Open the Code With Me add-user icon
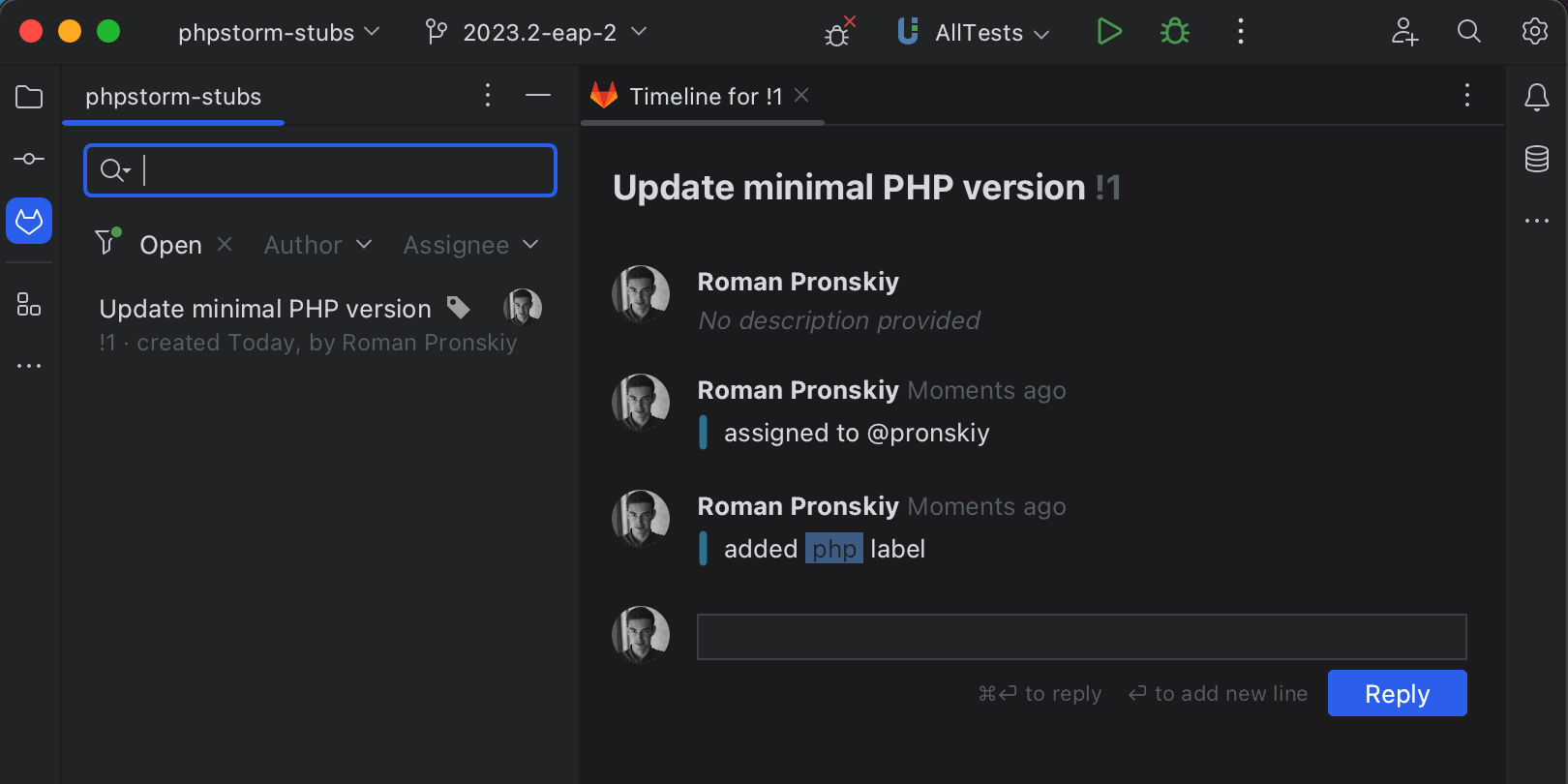This screenshot has width=1568, height=784. pos(1404,32)
